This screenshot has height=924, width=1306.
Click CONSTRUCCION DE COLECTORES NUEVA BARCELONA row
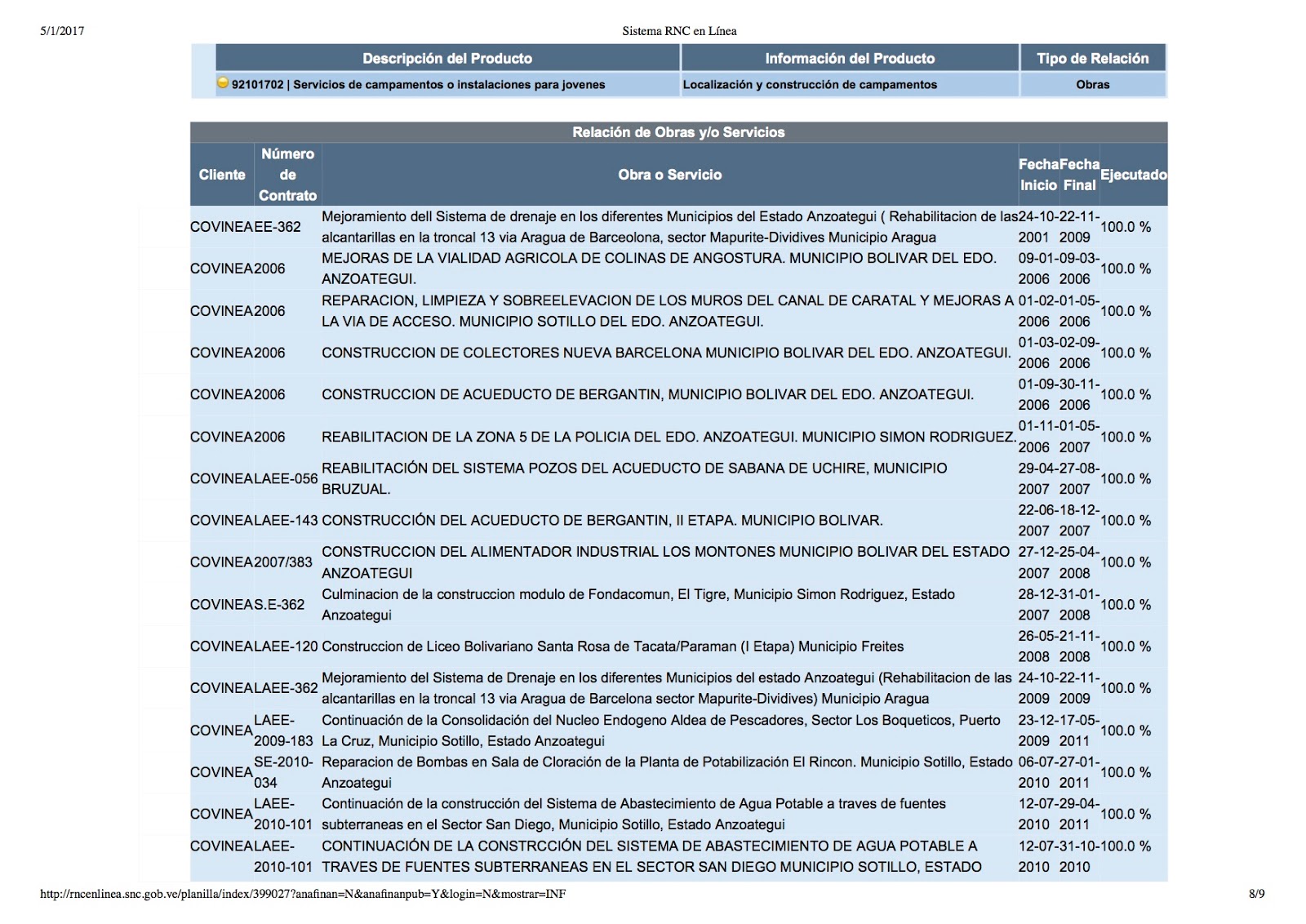[x=666, y=353]
